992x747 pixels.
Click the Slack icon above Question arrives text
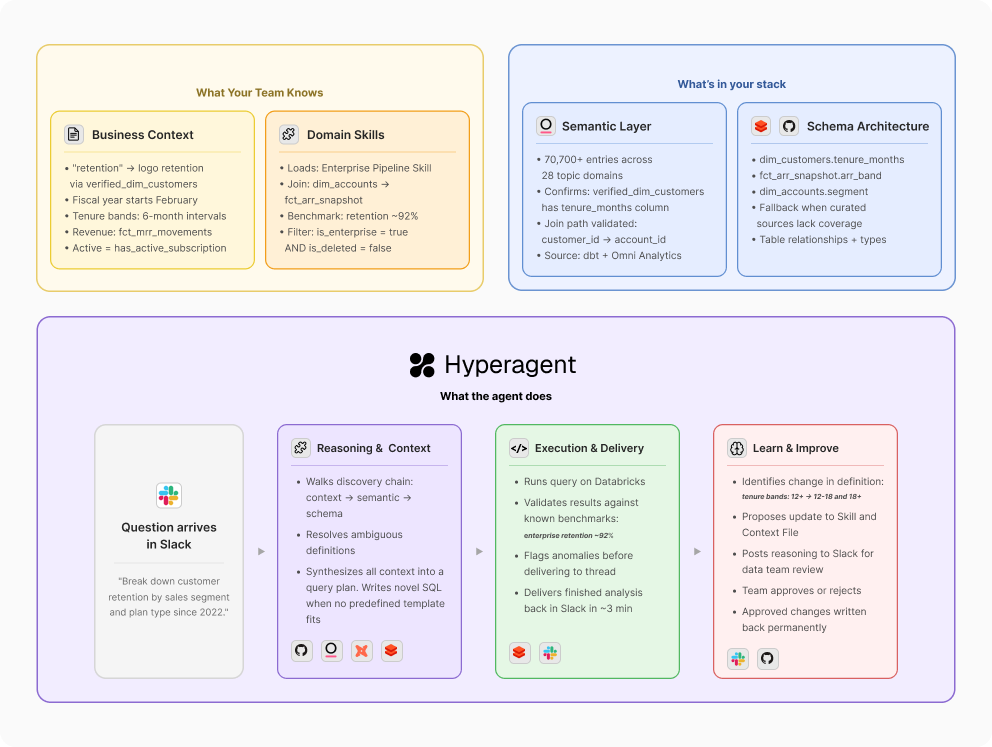pyautogui.click(x=168, y=492)
